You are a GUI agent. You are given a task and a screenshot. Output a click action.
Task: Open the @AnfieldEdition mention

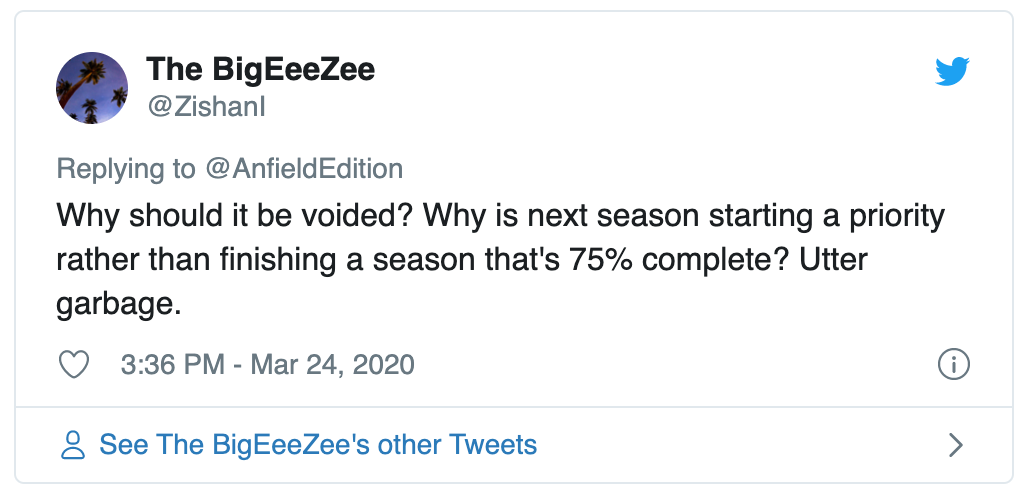click(x=304, y=168)
